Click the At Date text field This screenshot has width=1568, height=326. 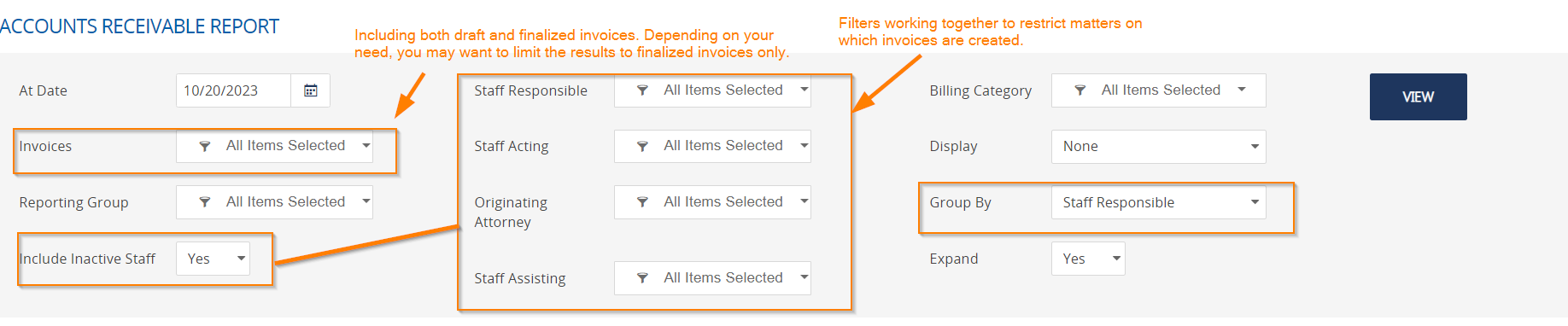tap(233, 90)
